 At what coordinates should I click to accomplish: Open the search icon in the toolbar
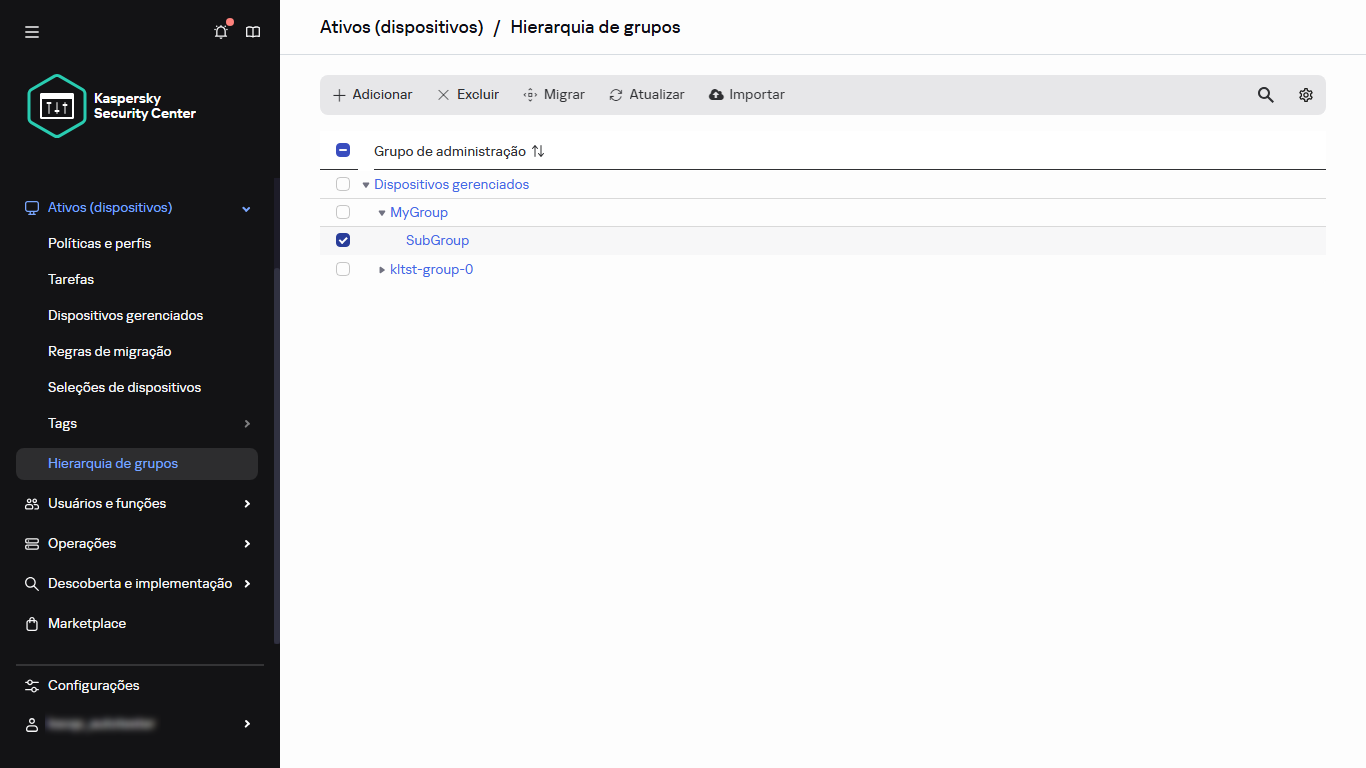[1265, 94]
